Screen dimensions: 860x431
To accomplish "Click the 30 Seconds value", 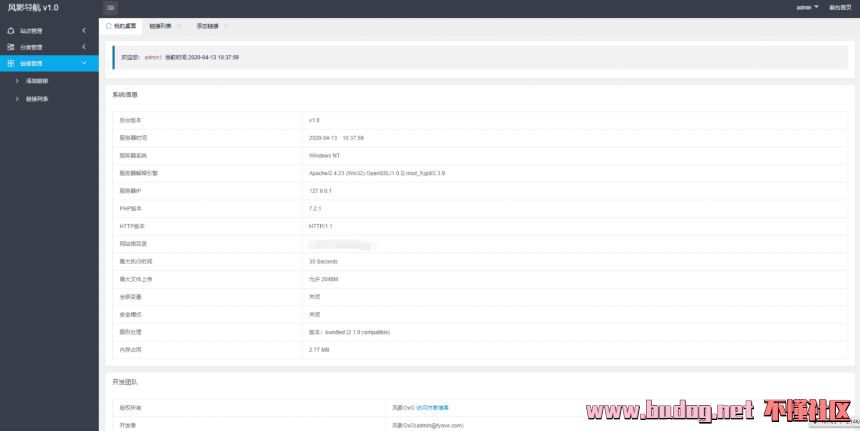I will (324, 262).
